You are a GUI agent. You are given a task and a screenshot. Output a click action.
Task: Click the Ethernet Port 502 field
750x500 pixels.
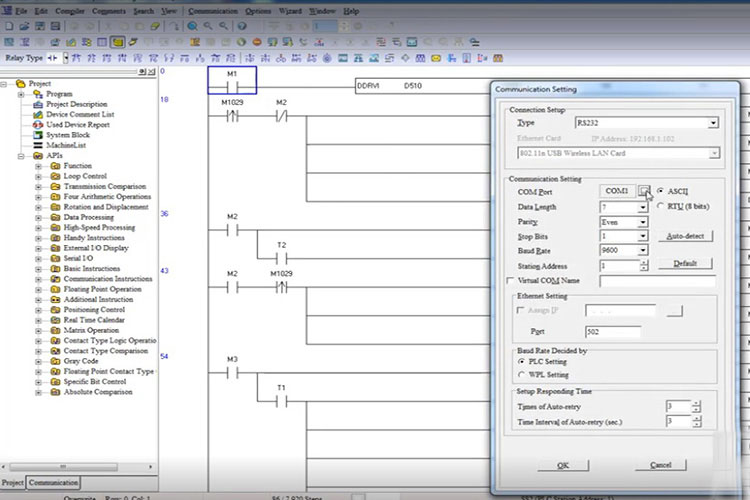click(613, 332)
